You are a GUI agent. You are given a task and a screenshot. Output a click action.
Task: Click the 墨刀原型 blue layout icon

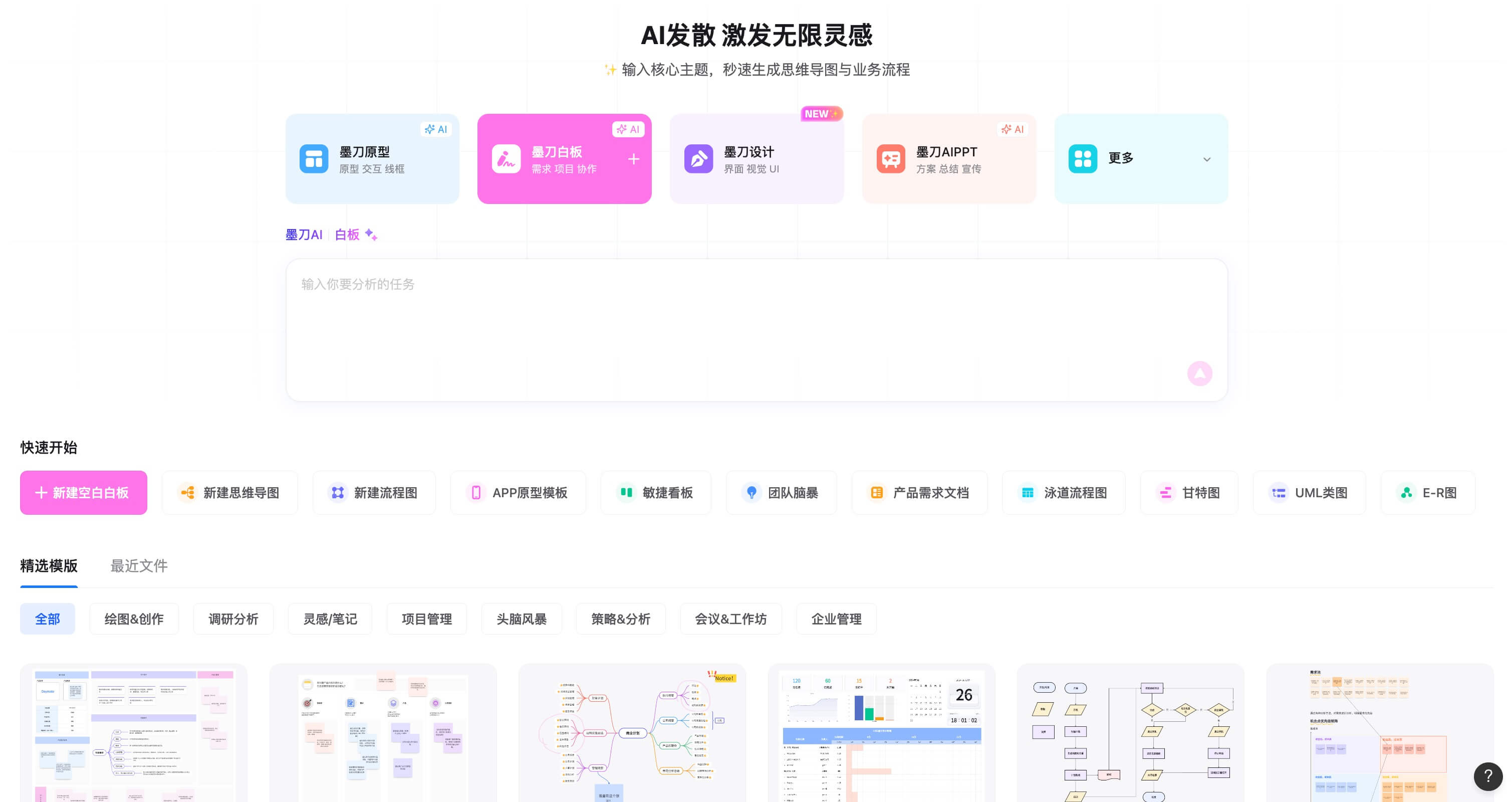(314, 159)
